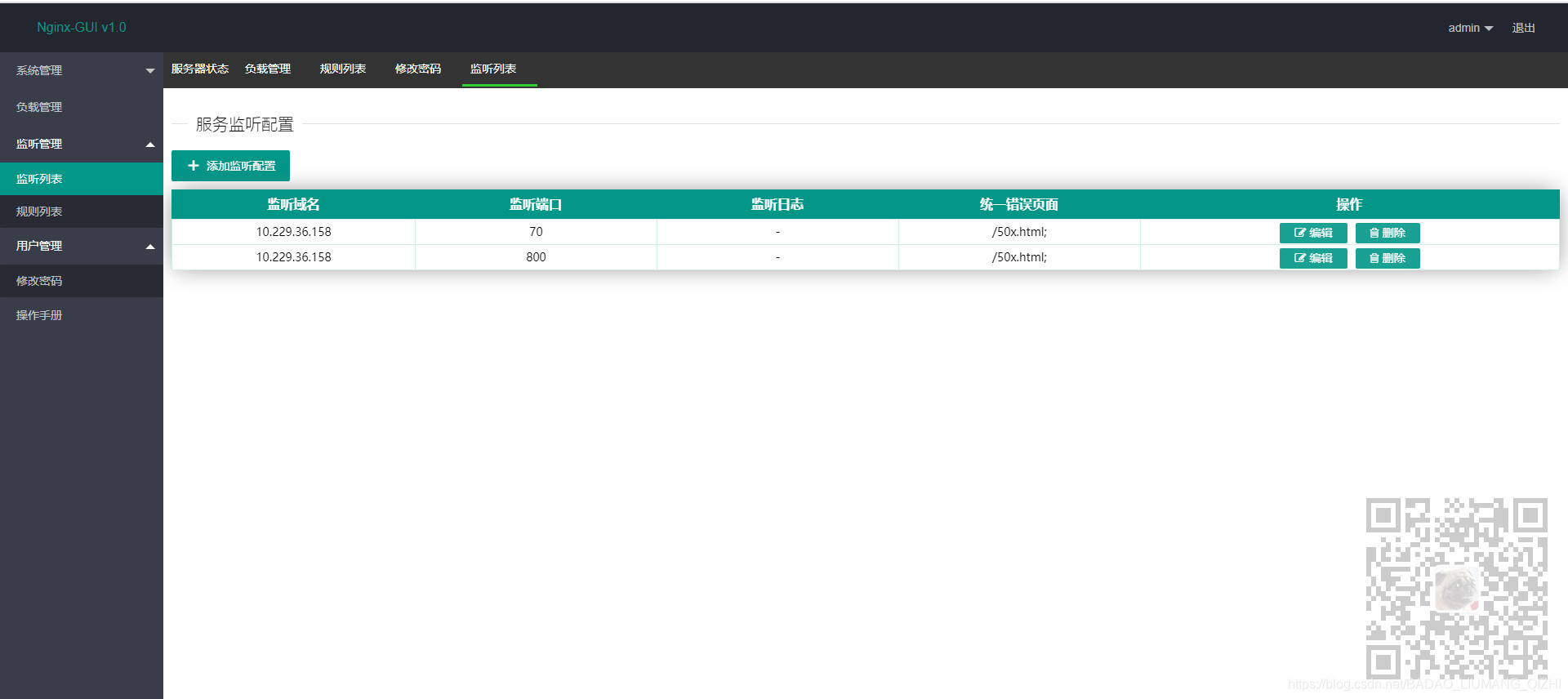Open 修改密码 in the sidebar
This screenshot has height=699, width=1568.
point(82,281)
